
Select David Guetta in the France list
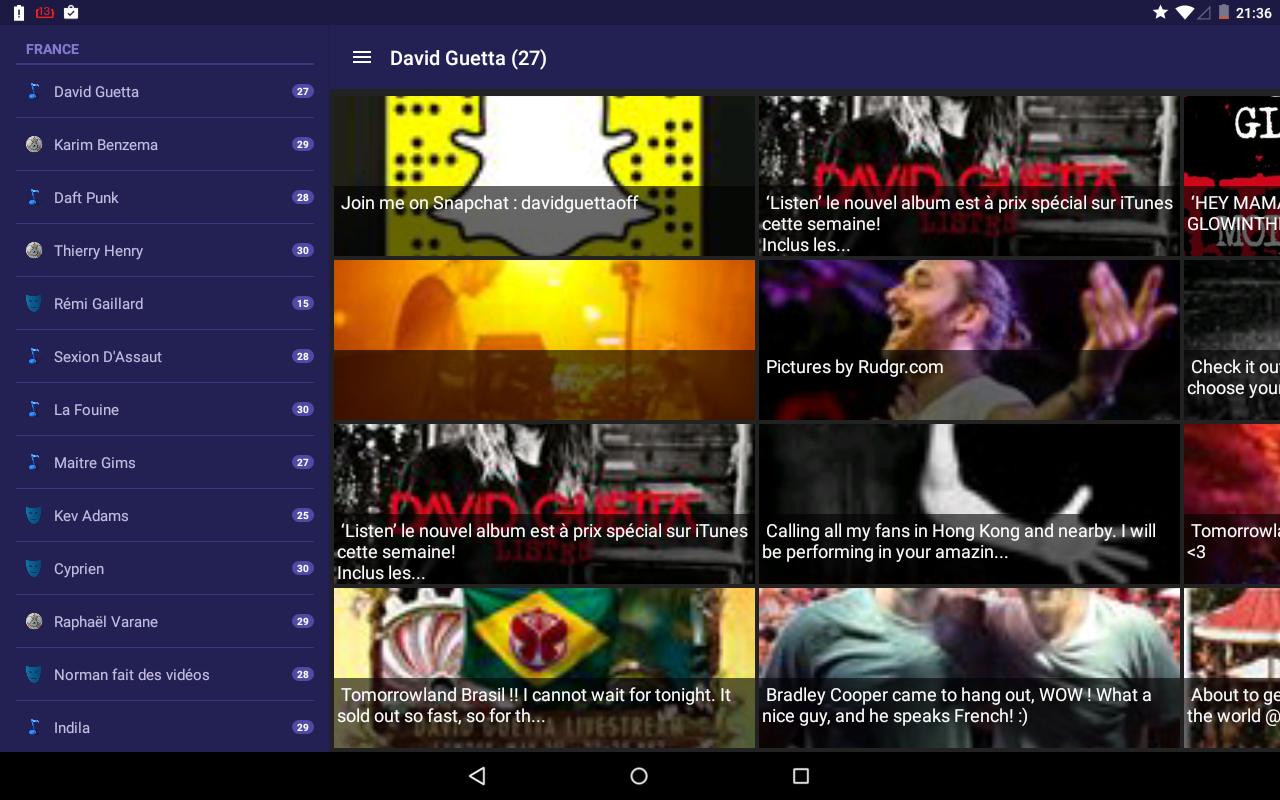tap(165, 91)
